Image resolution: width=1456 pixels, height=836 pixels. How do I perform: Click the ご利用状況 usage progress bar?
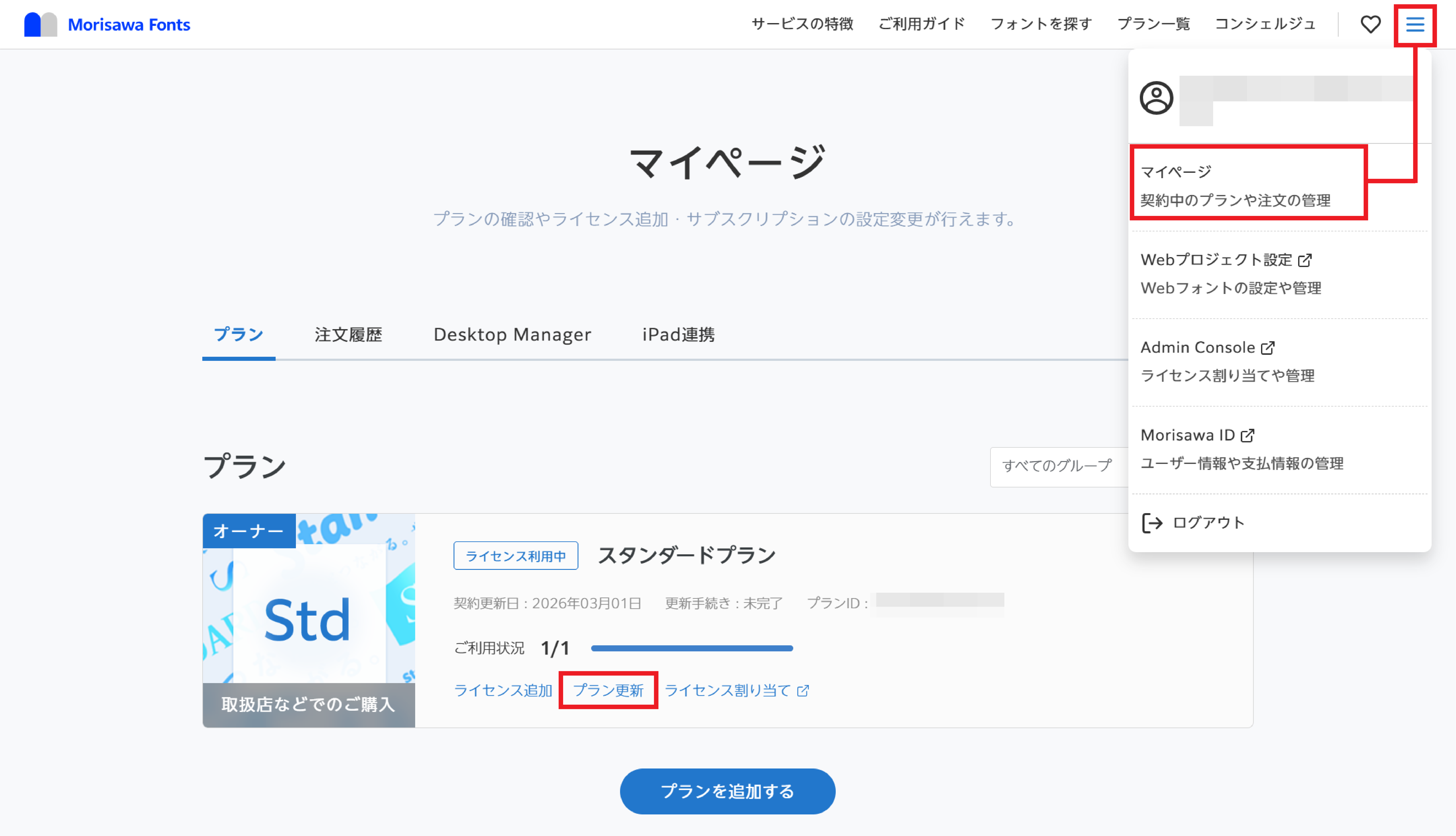pos(692,648)
